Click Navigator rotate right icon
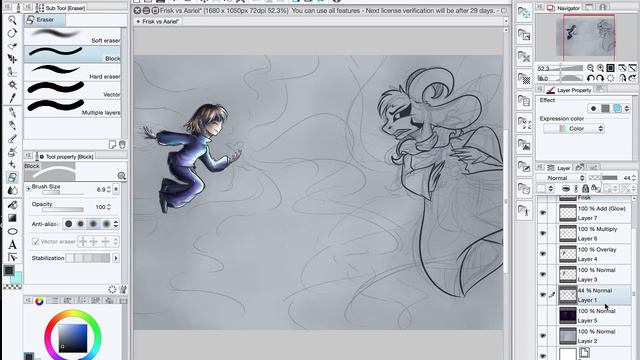 click(600, 78)
